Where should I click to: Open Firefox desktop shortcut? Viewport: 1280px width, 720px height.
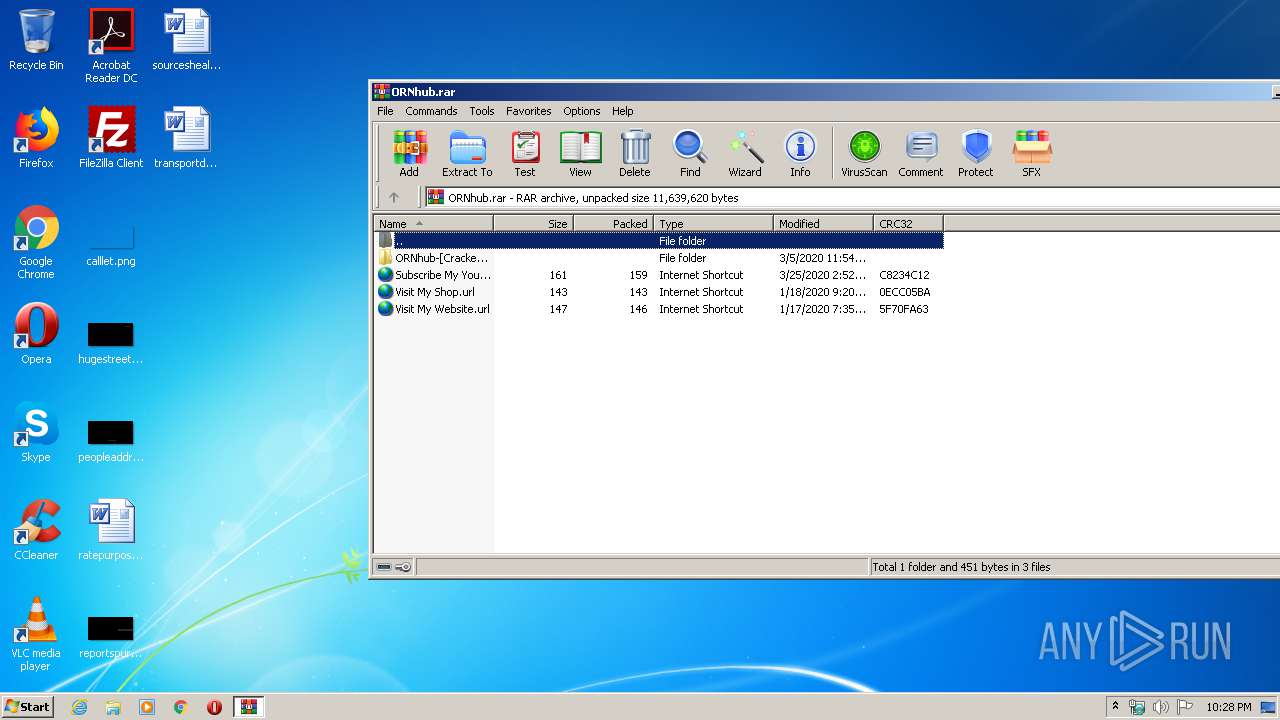(36, 138)
